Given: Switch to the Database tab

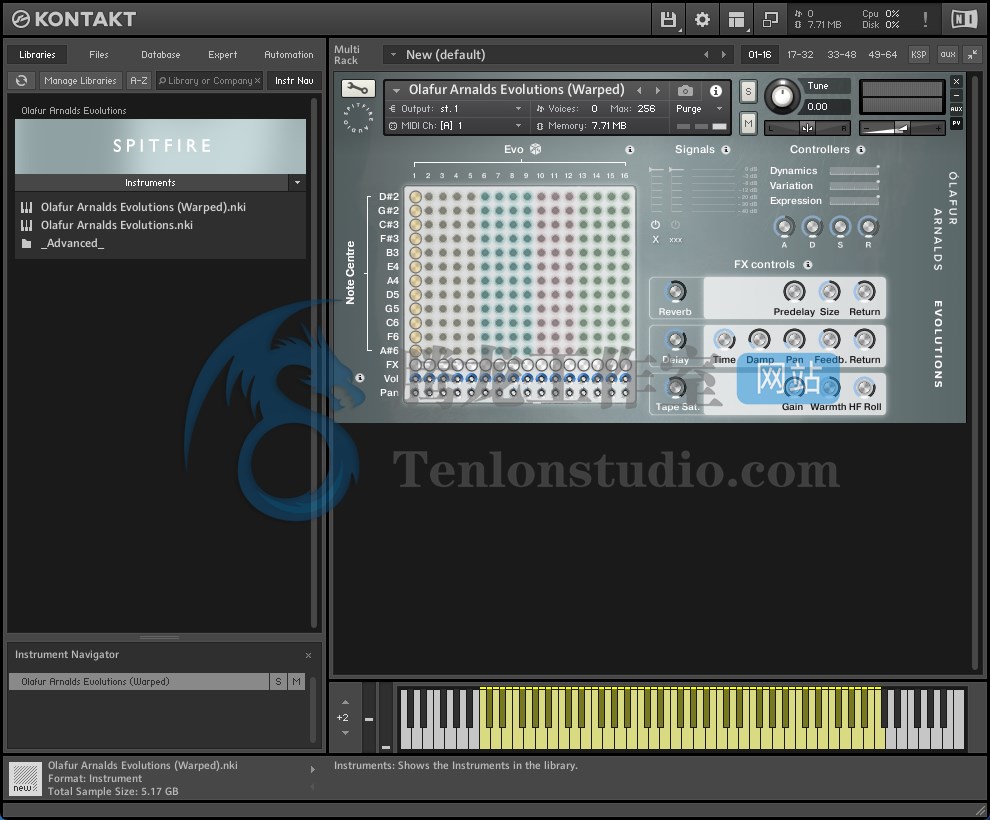Looking at the screenshot, I should (160, 55).
